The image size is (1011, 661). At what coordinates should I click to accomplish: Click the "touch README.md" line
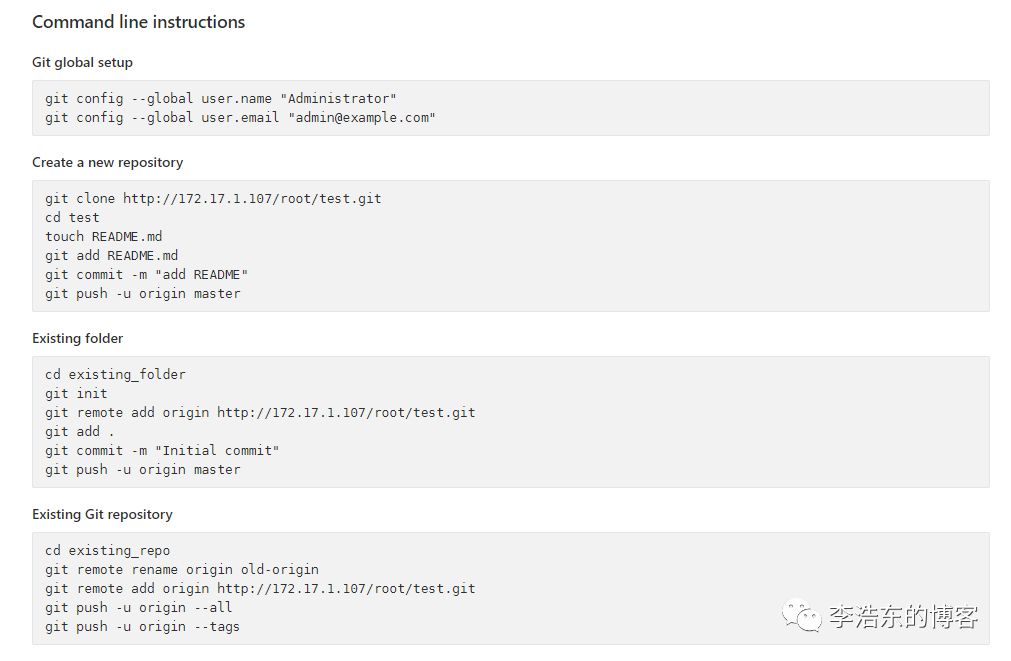[x=103, y=236]
